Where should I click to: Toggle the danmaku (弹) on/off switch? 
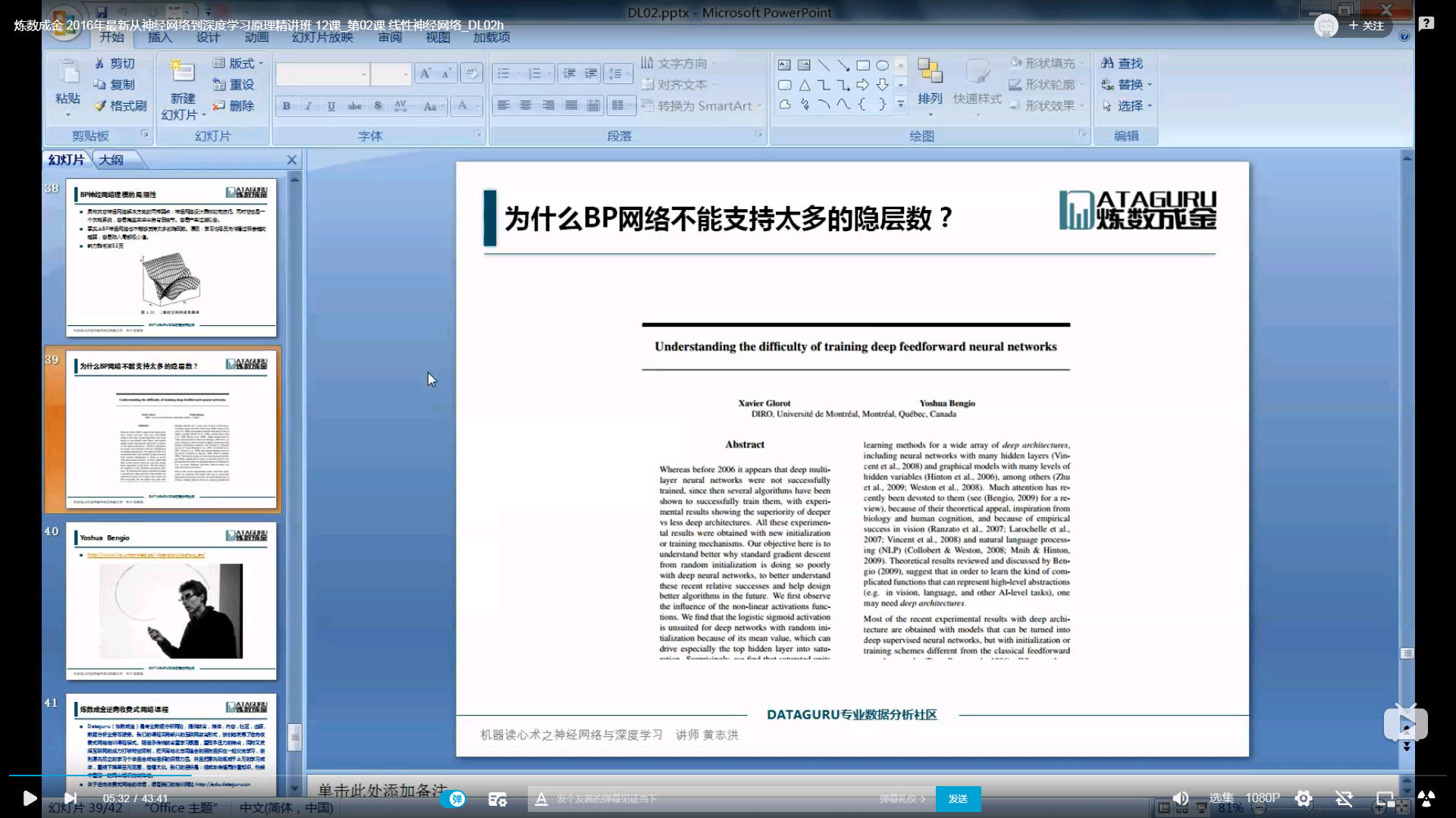[453, 799]
